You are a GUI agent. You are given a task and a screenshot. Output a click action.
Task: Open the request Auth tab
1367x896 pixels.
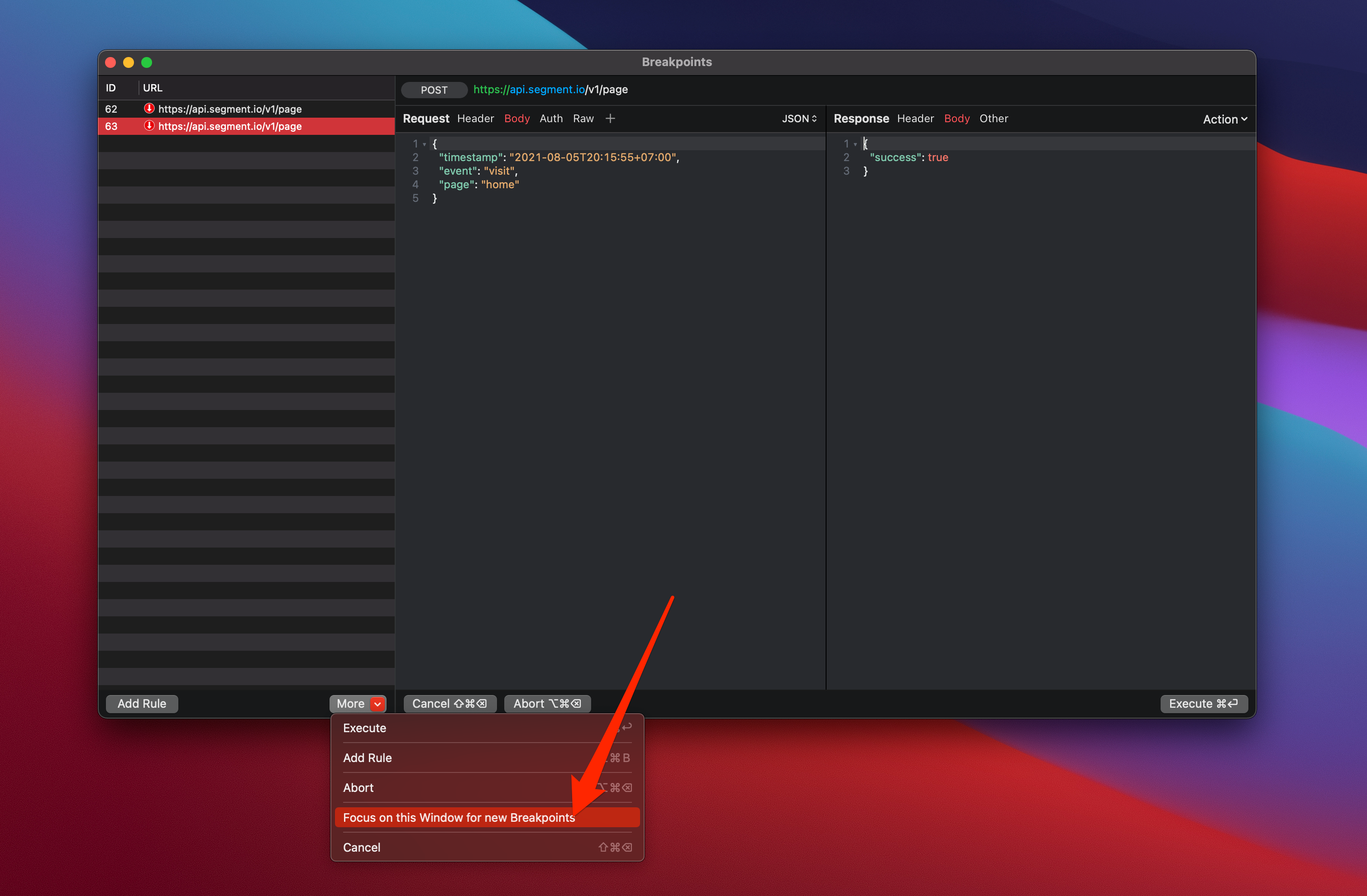click(x=551, y=118)
